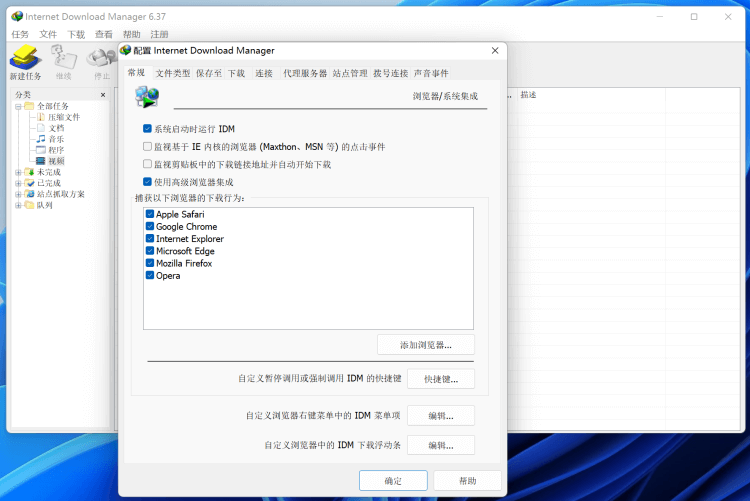Click the 站点抓取方案 icon

point(30,194)
